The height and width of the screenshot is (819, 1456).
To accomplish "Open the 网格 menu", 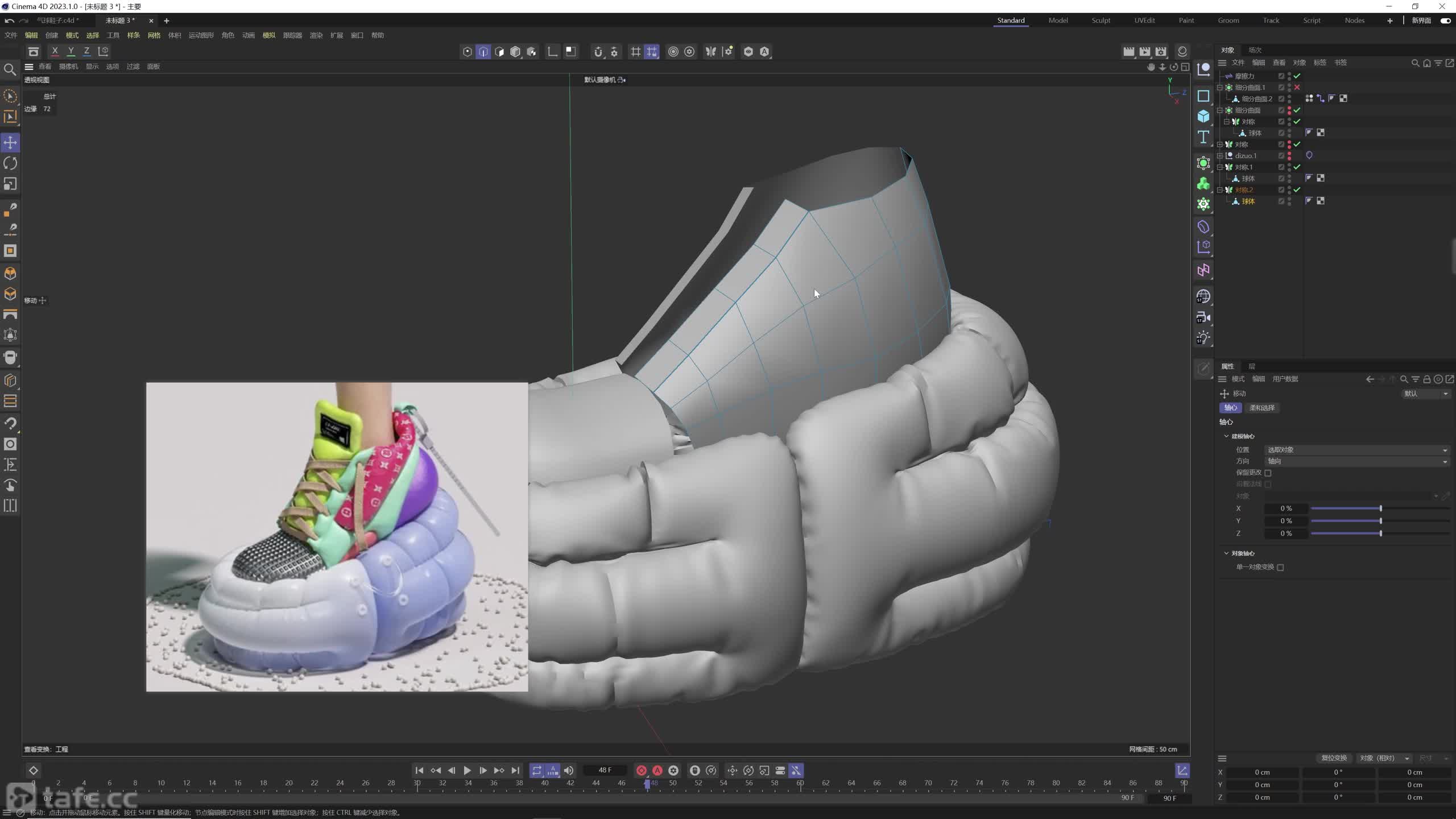I will point(154,35).
